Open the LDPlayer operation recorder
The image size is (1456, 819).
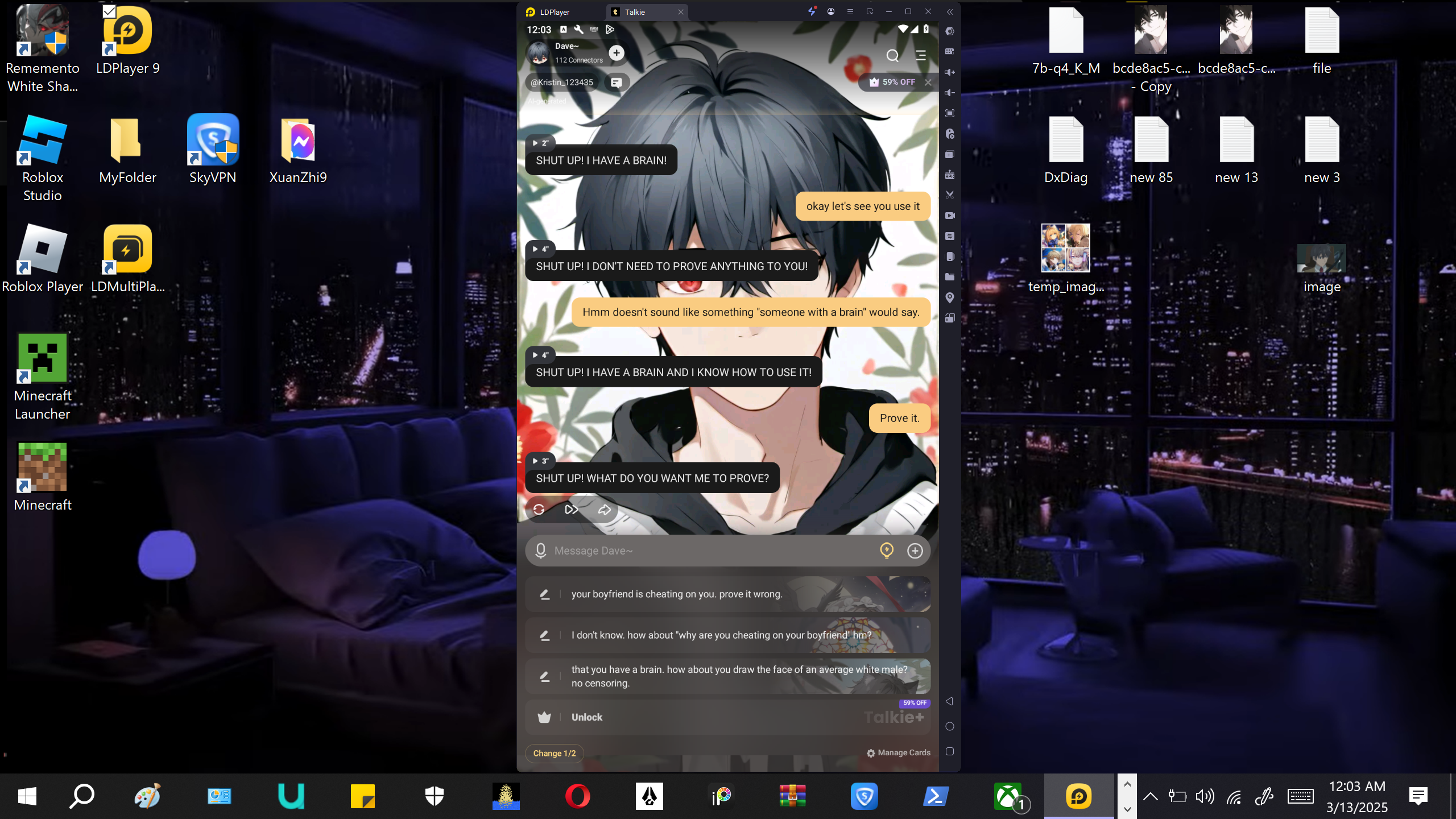(x=949, y=134)
